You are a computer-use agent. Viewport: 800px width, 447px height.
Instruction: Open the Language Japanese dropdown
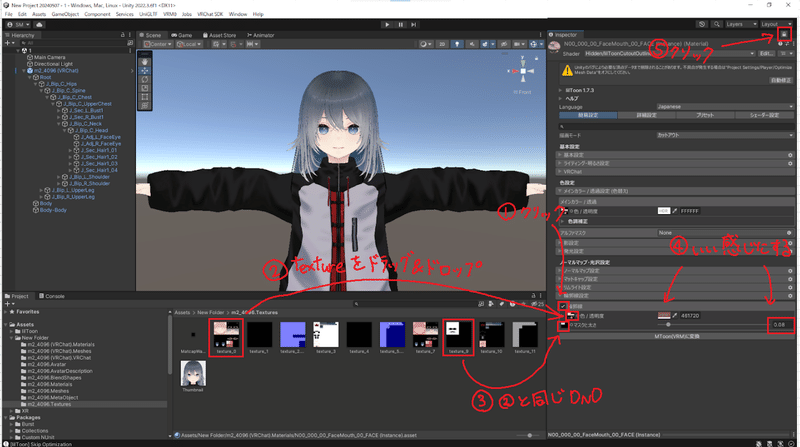[724, 107]
